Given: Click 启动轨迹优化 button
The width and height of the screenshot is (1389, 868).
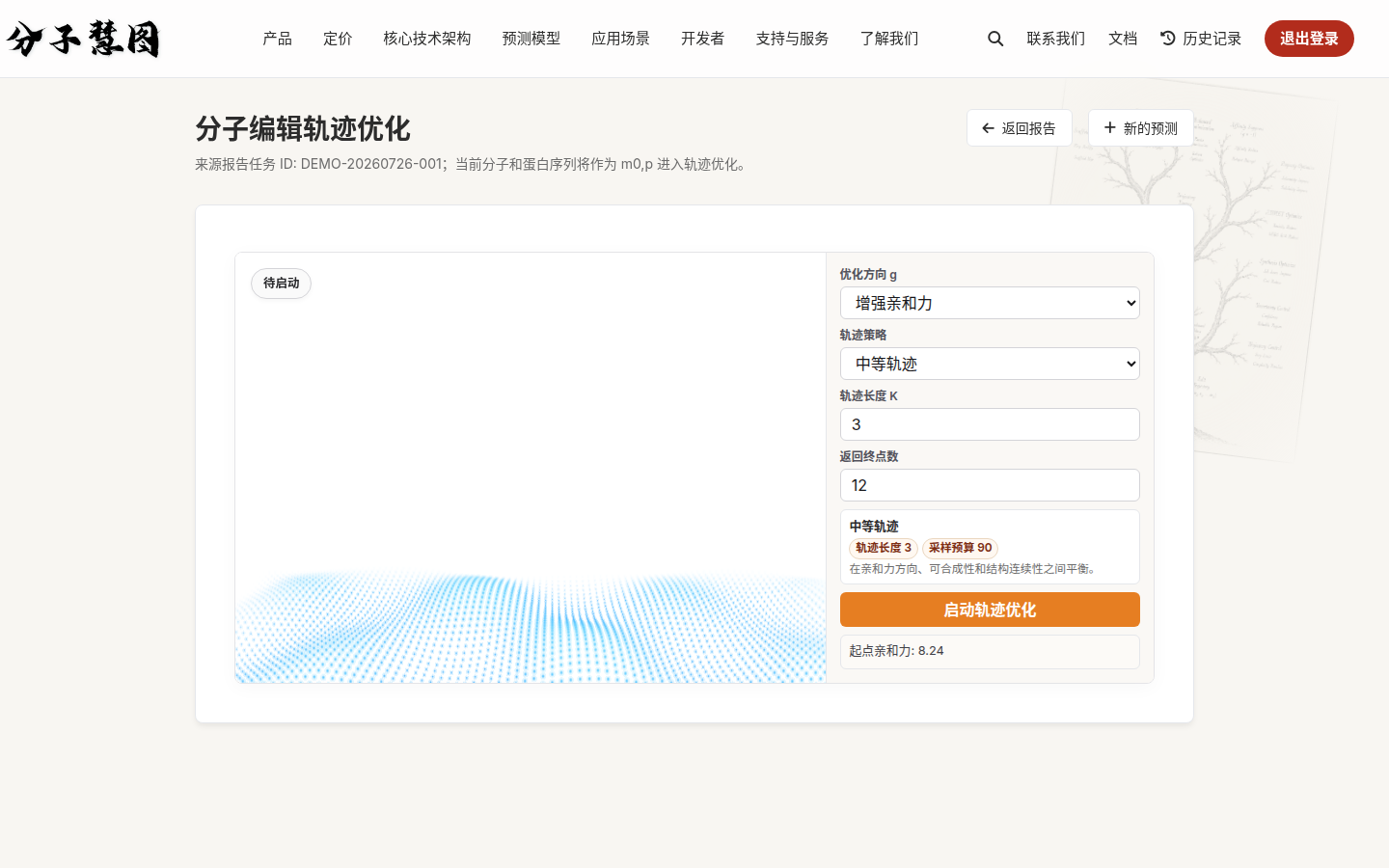Looking at the screenshot, I should 990,610.
